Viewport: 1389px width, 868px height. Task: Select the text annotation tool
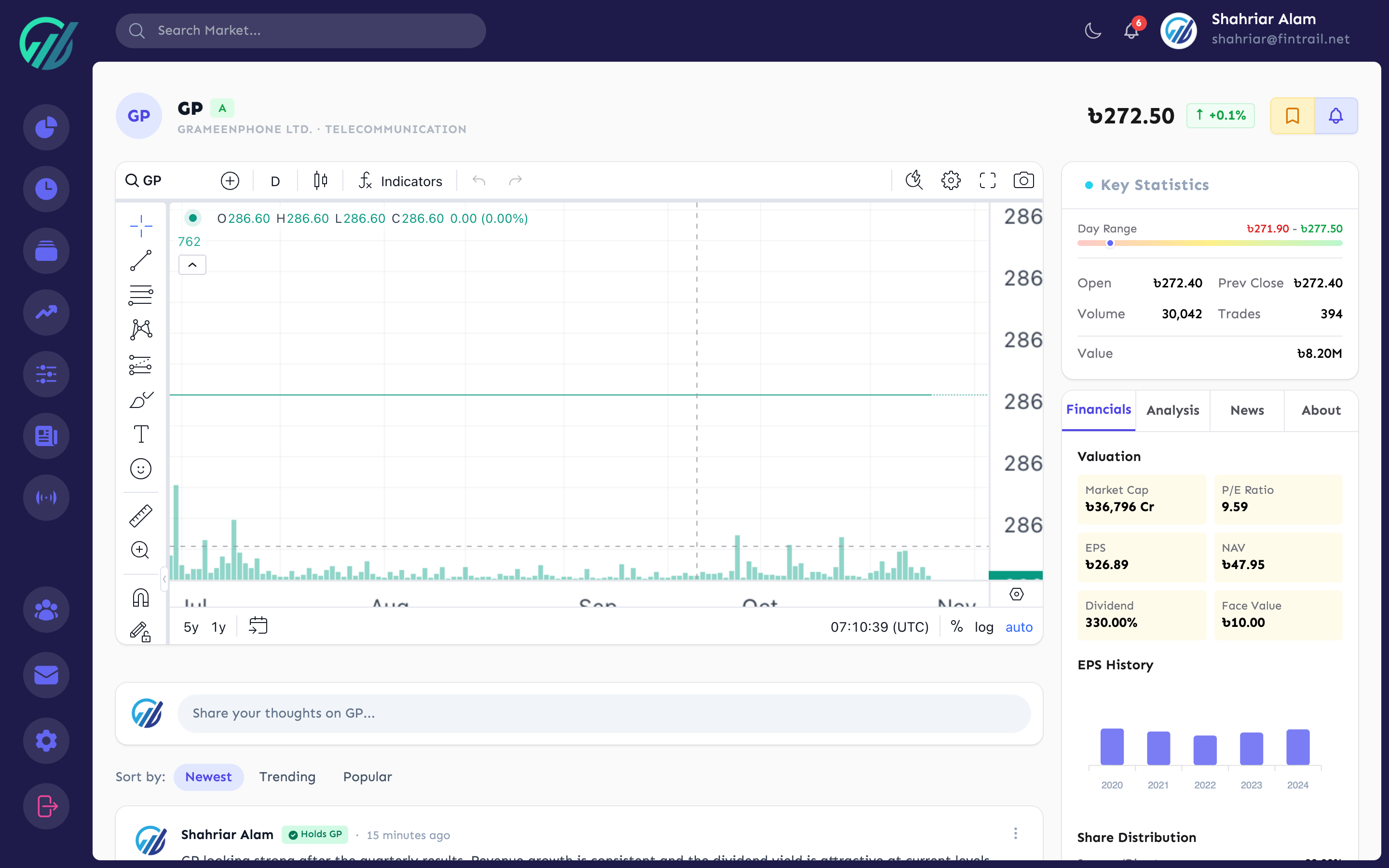(141, 434)
